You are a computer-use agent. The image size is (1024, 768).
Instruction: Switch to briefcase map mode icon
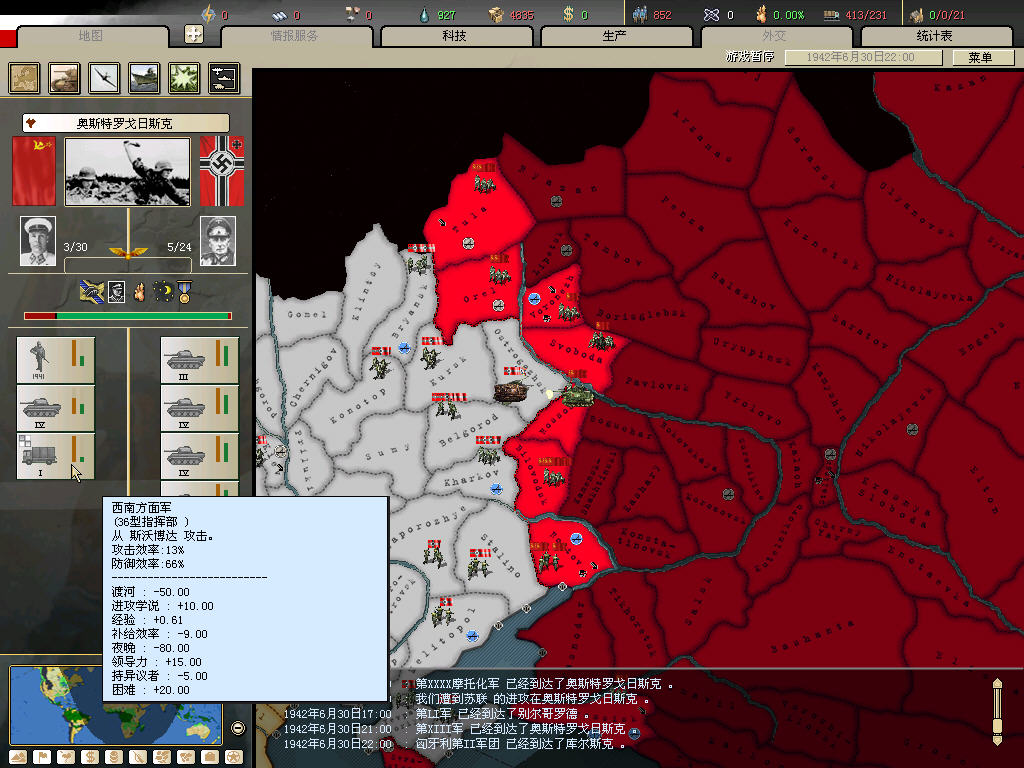pos(210,757)
